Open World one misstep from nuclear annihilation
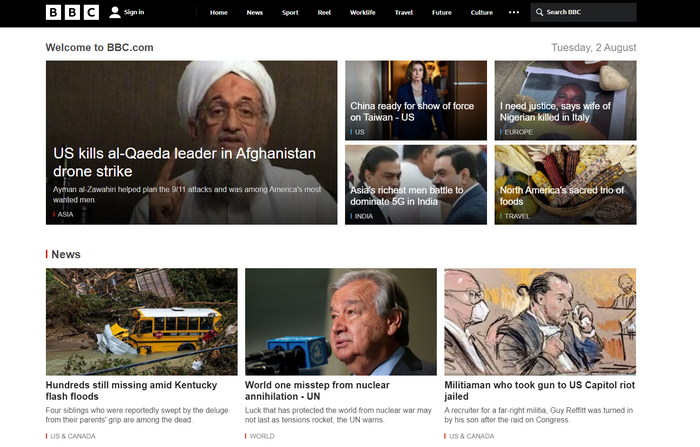 (x=317, y=391)
